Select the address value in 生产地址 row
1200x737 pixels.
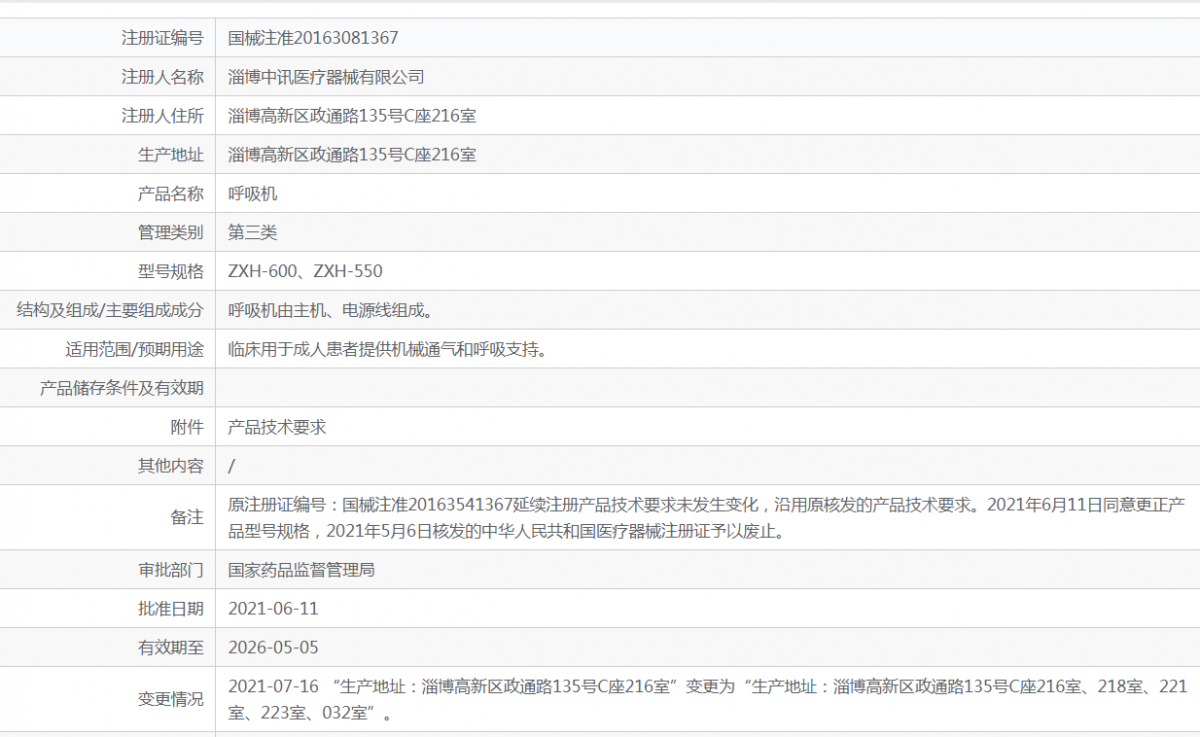pyautogui.click(x=352, y=155)
